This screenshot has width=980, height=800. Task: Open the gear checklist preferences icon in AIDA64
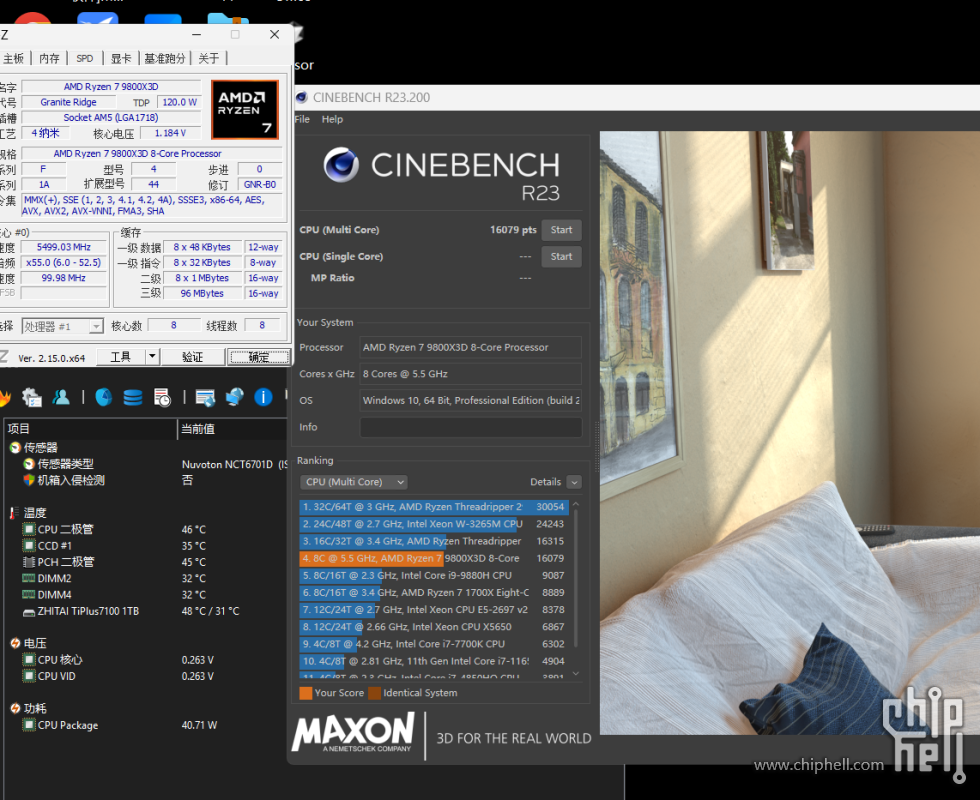pyautogui.click(x=31, y=398)
